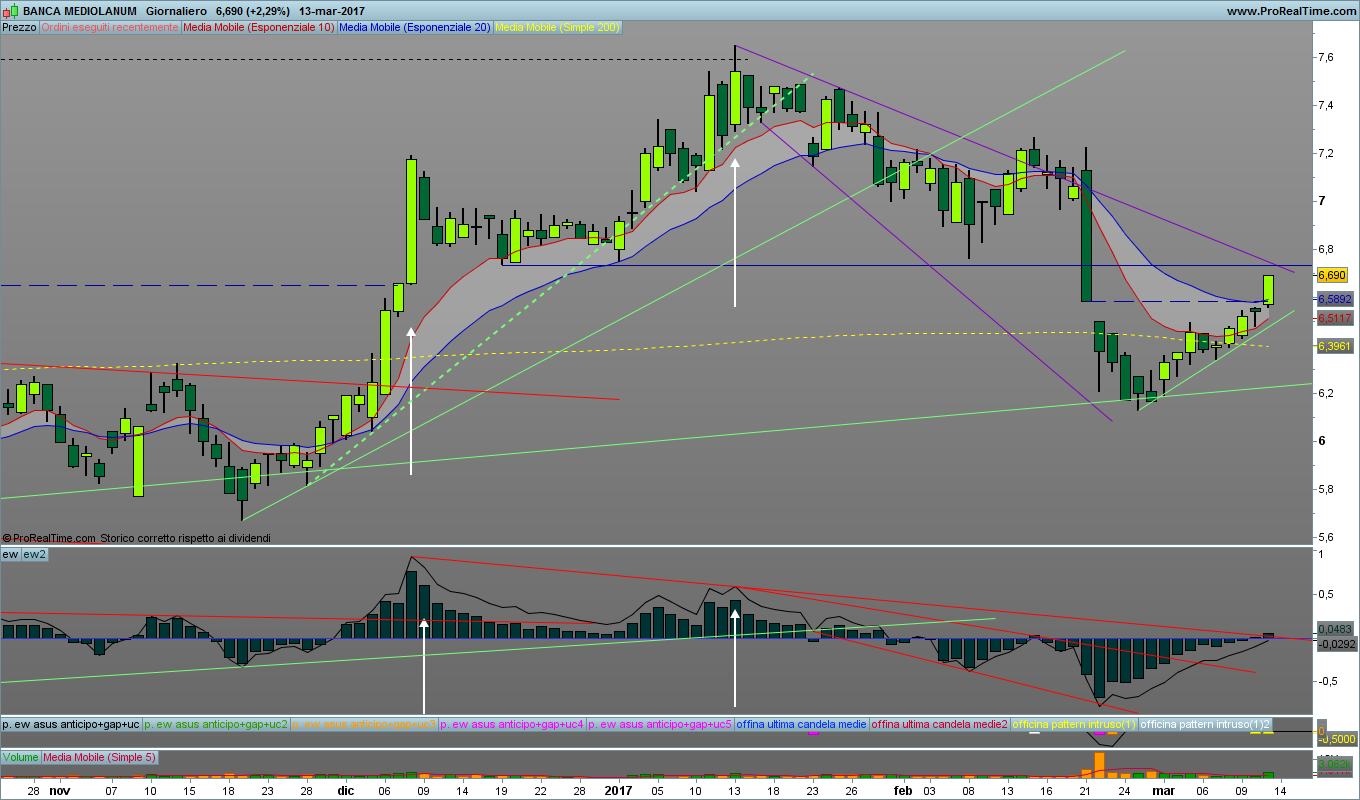Select Media Mobile (Simple 5) label
The image size is (1360, 800).
[100, 757]
